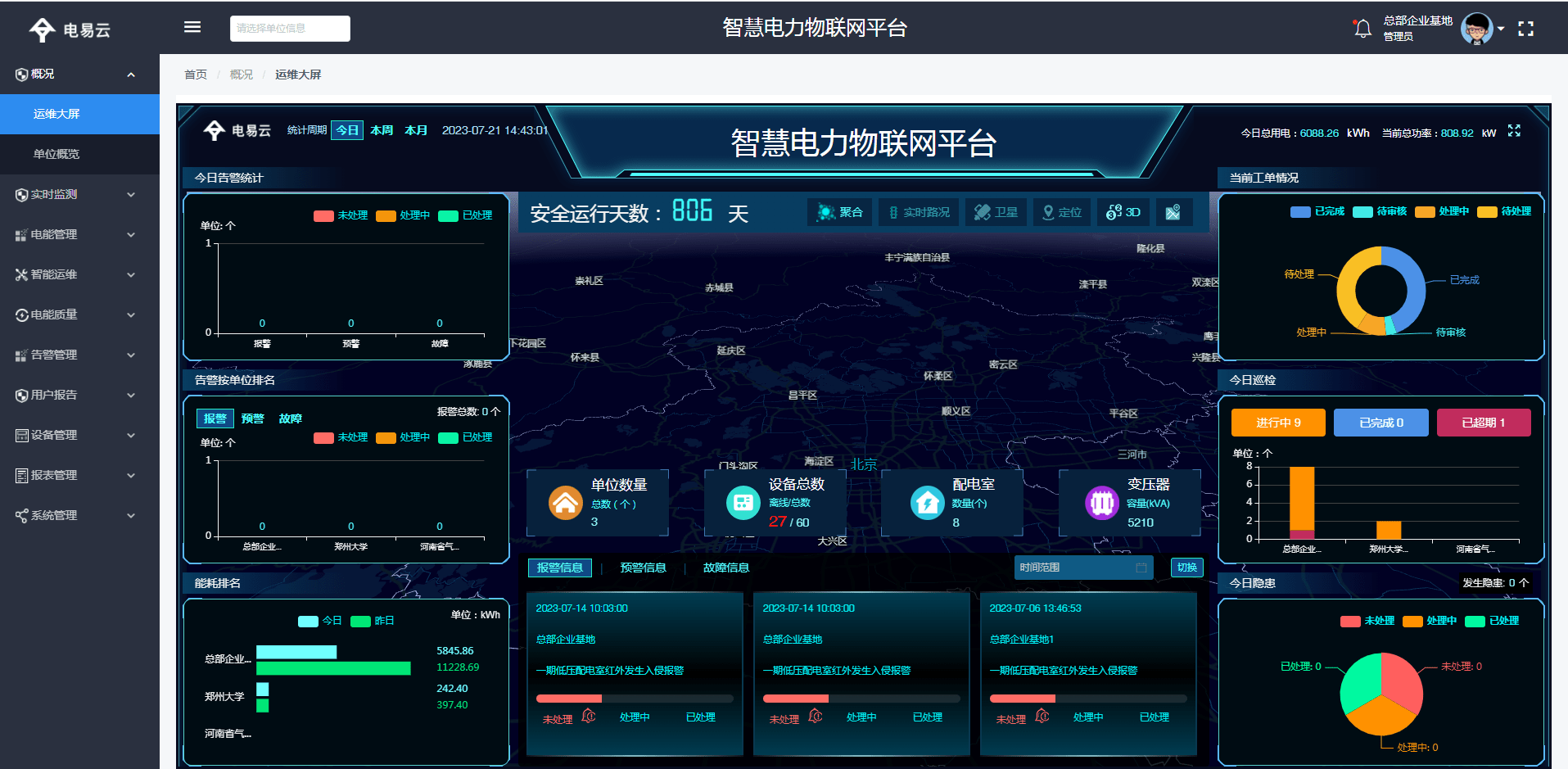Switch the map to 卫星 satellite view

tap(995, 211)
